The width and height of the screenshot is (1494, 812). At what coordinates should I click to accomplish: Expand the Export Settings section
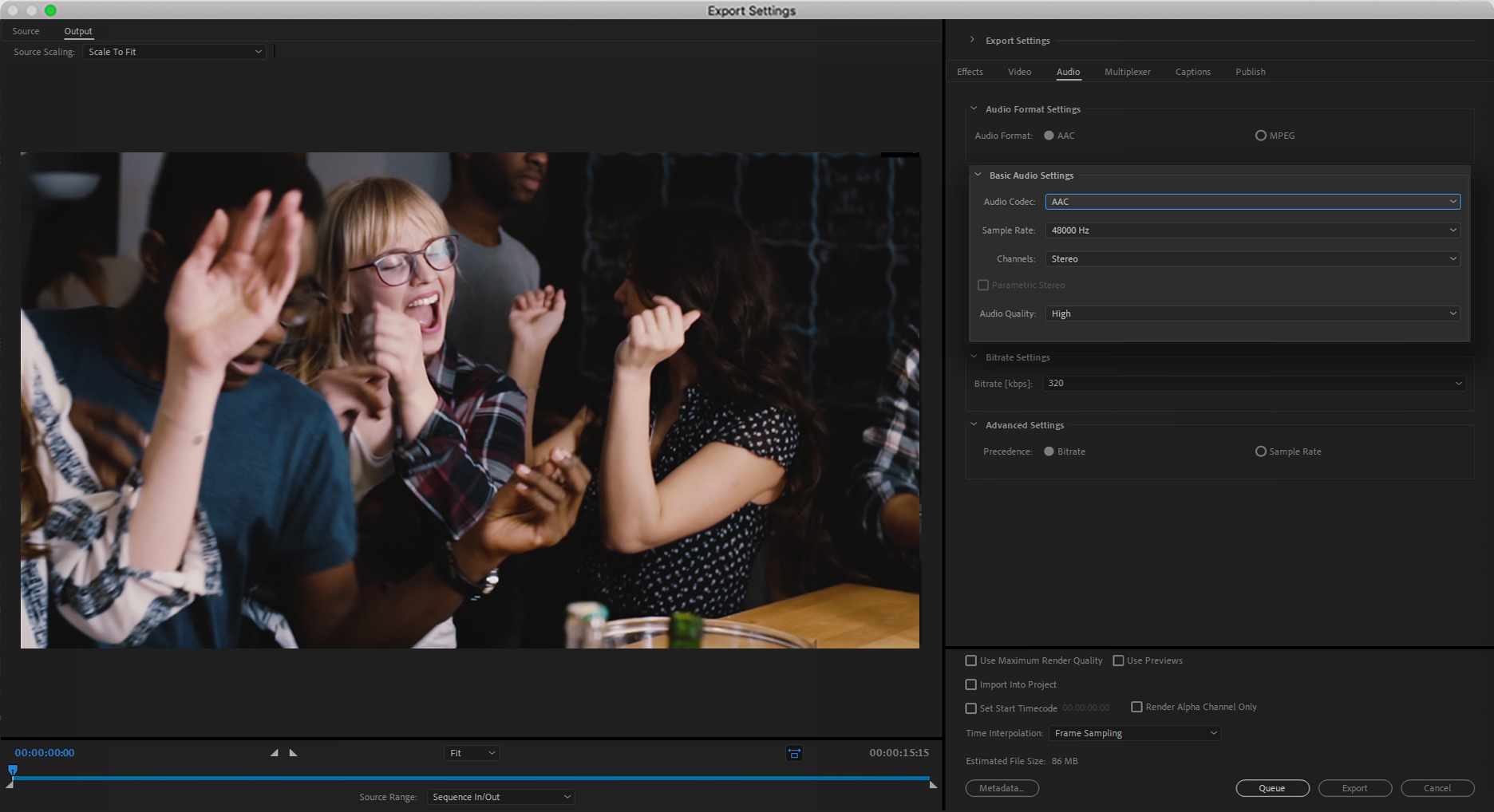(x=972, y=40)
